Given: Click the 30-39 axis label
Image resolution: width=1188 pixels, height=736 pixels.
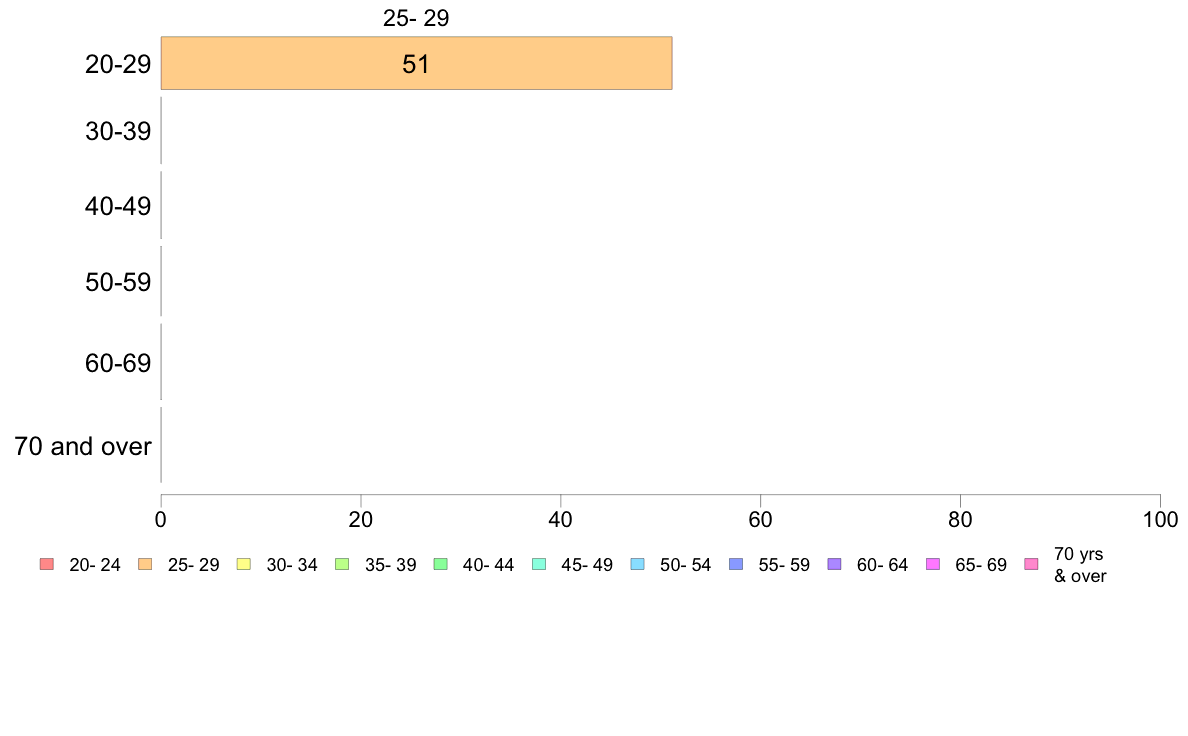Looking at the screenshot, I should 118,131.
